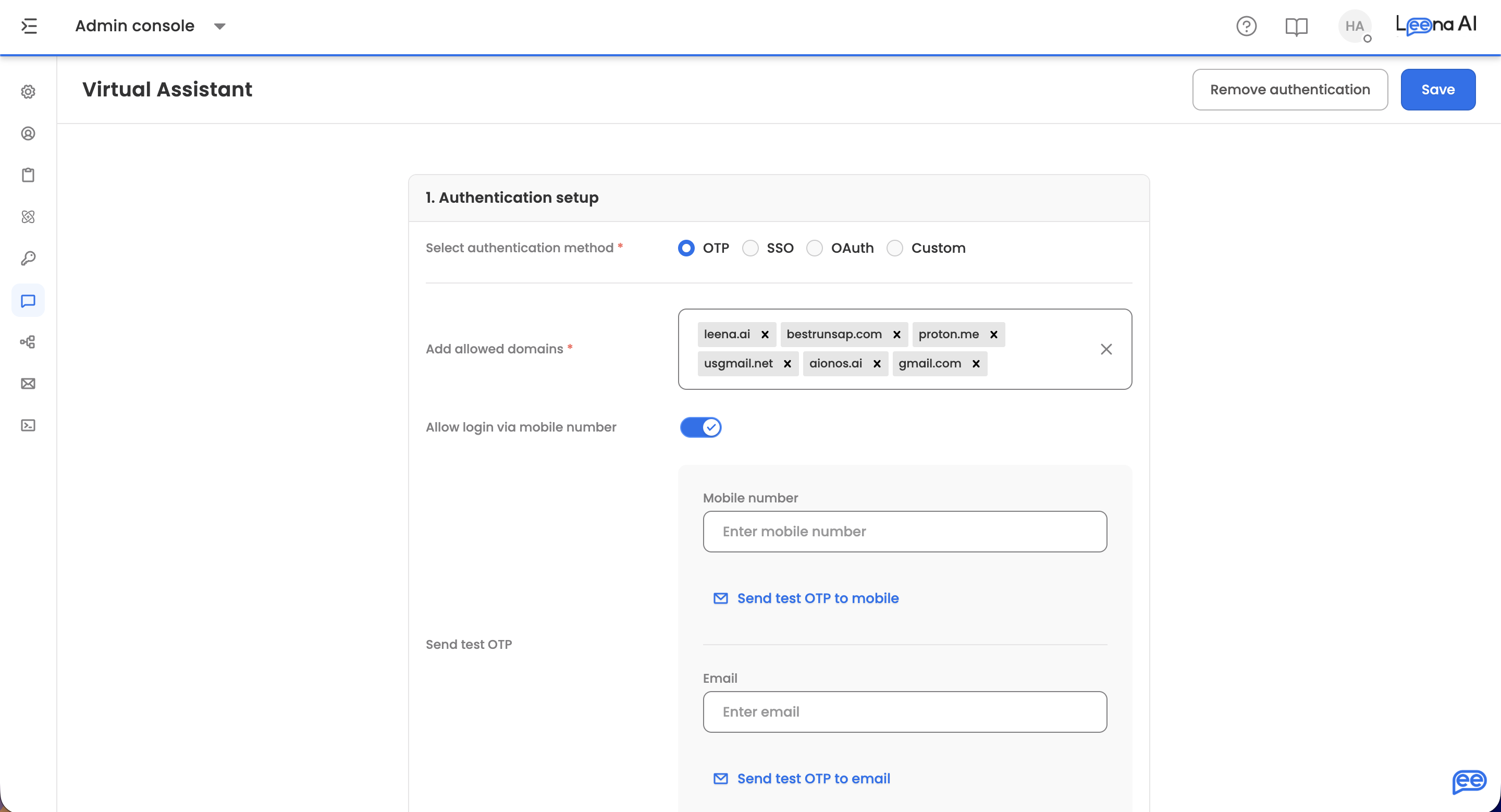Open the clipboard sidebar icon
The width and height of the screenshot is (1501, 812).
[28, 175]
